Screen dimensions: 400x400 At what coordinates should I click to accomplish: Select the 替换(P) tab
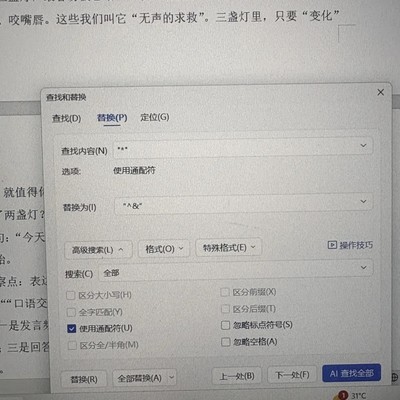112,118
